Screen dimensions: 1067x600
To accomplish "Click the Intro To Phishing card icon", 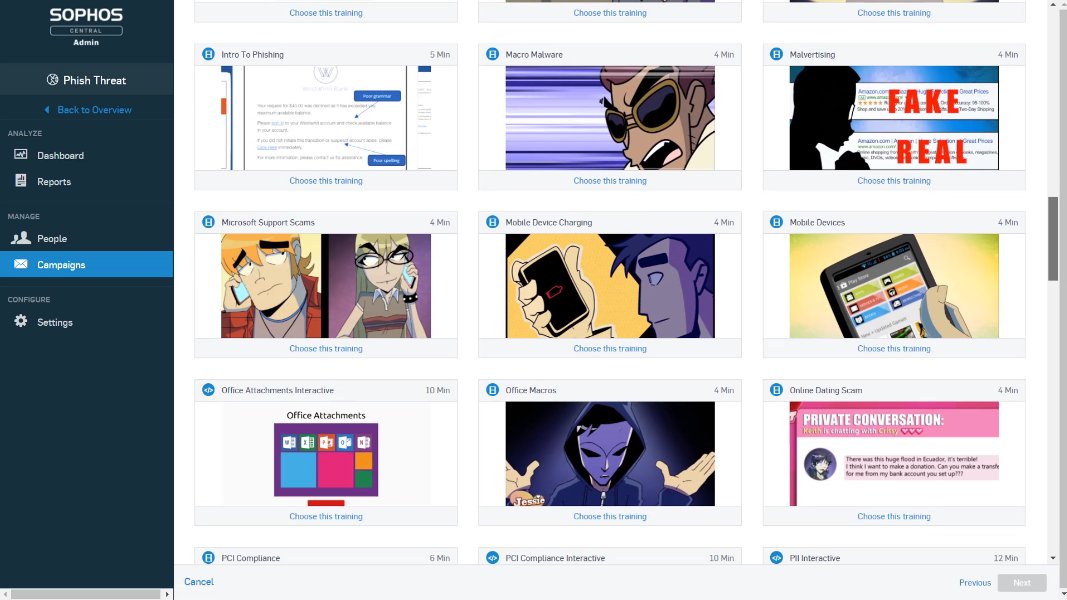I will tap(208, 54).
